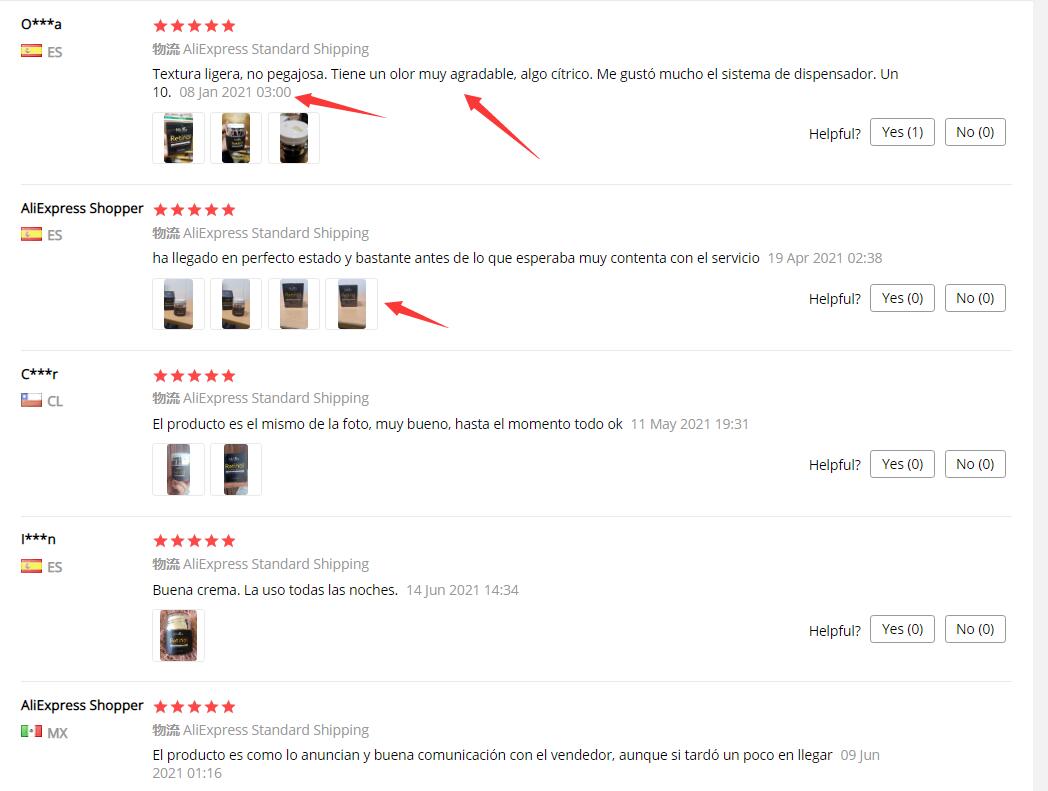1048x791 pixels.
Task: Open second photo in C***r's review
Action: (236, 469)
